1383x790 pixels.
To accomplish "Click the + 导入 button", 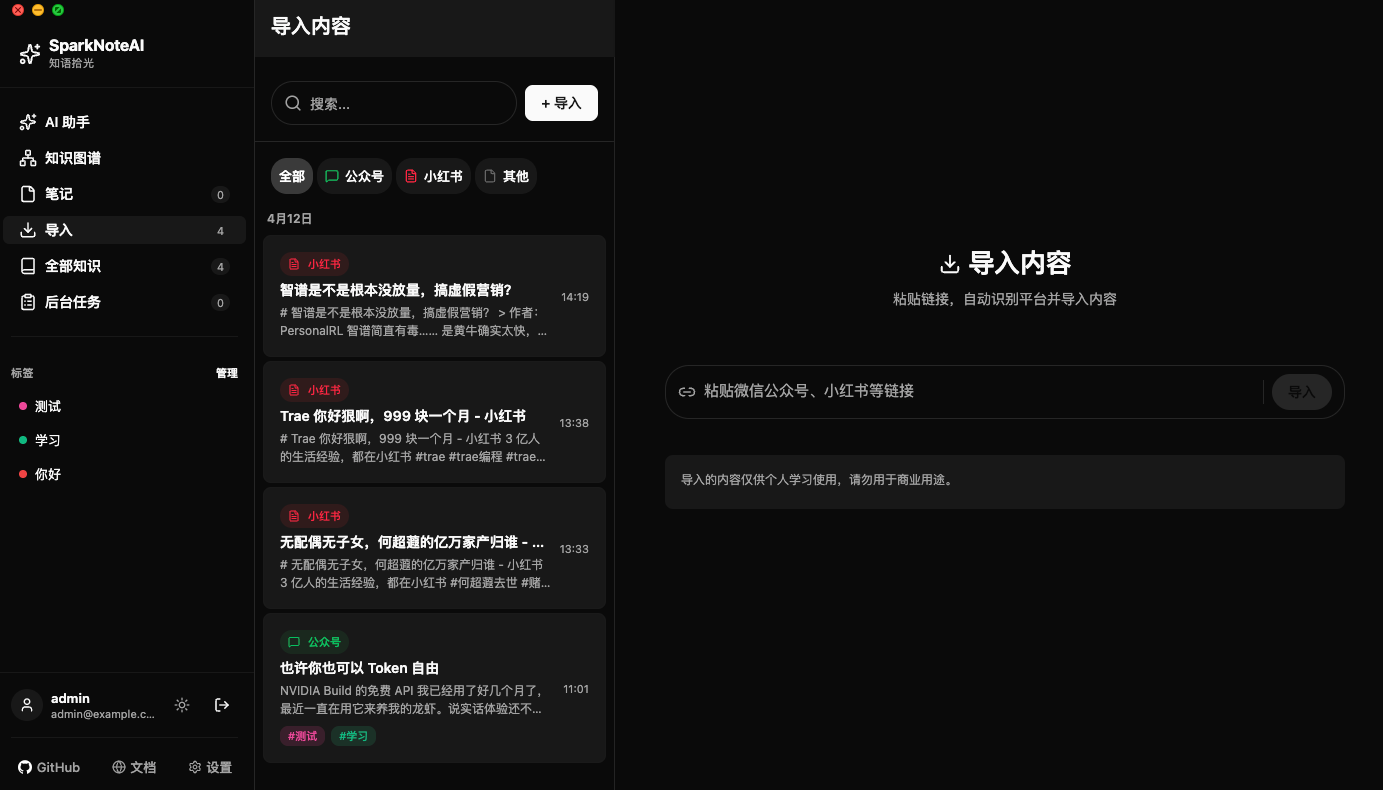I will click(x=561, y=102).
